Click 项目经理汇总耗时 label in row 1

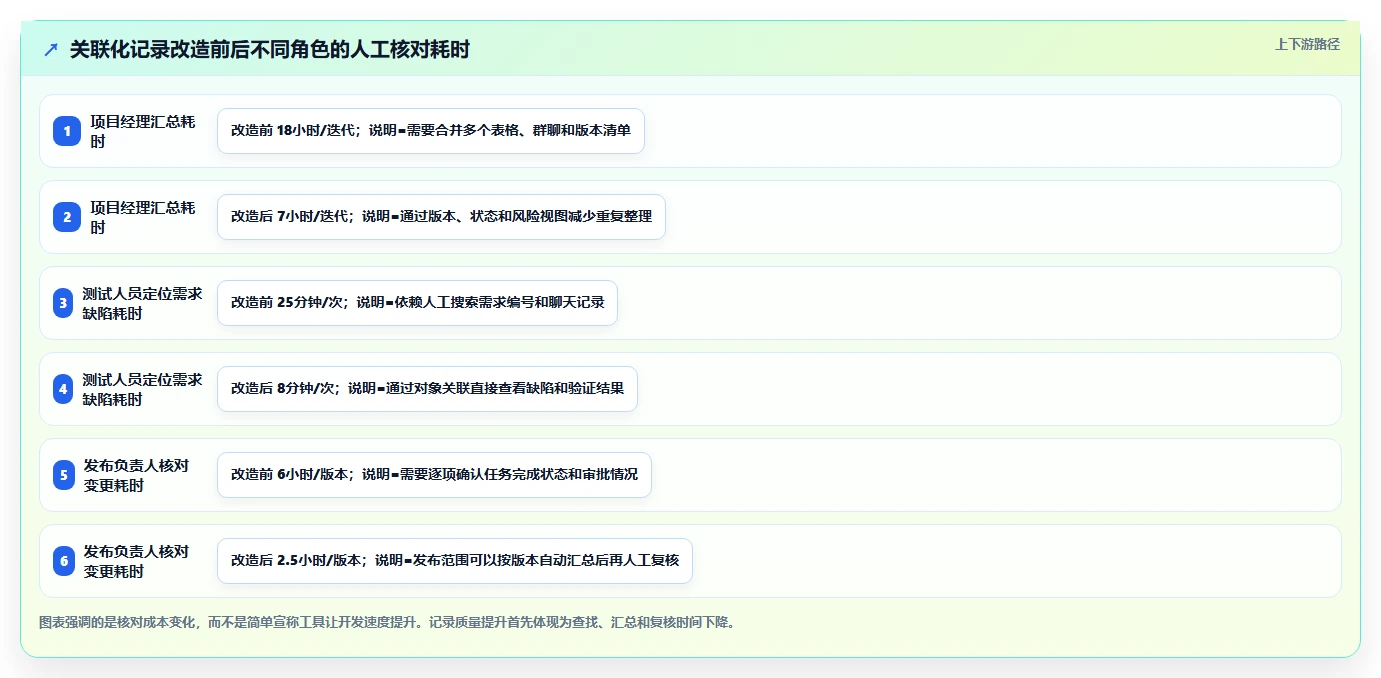[143, 131]
